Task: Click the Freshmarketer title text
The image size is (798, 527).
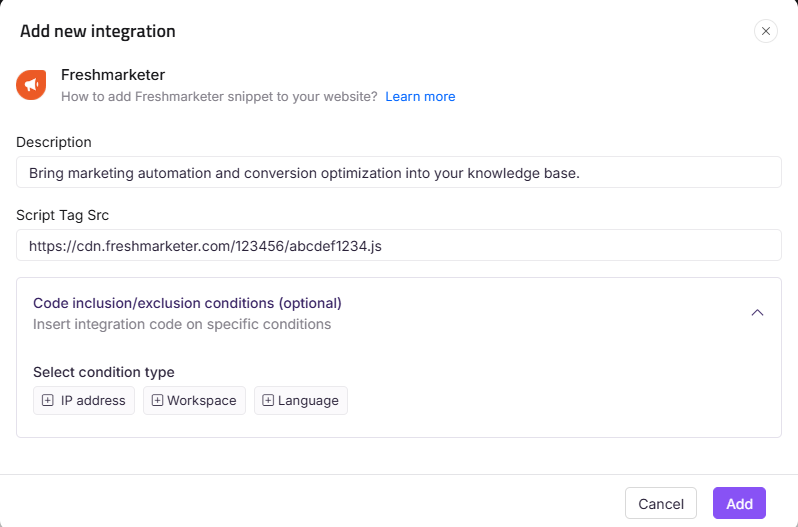Action: click(113, 75)
